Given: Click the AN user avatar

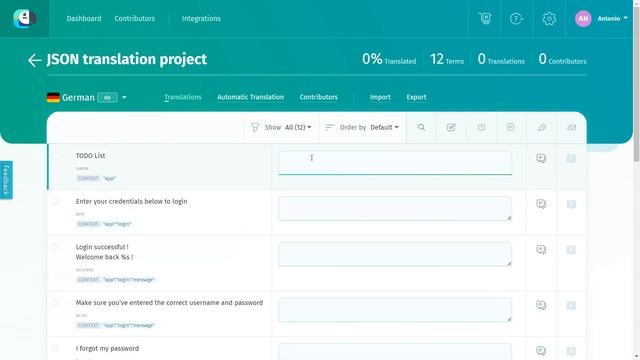Looking at the screenshot, I should (583, 18).
